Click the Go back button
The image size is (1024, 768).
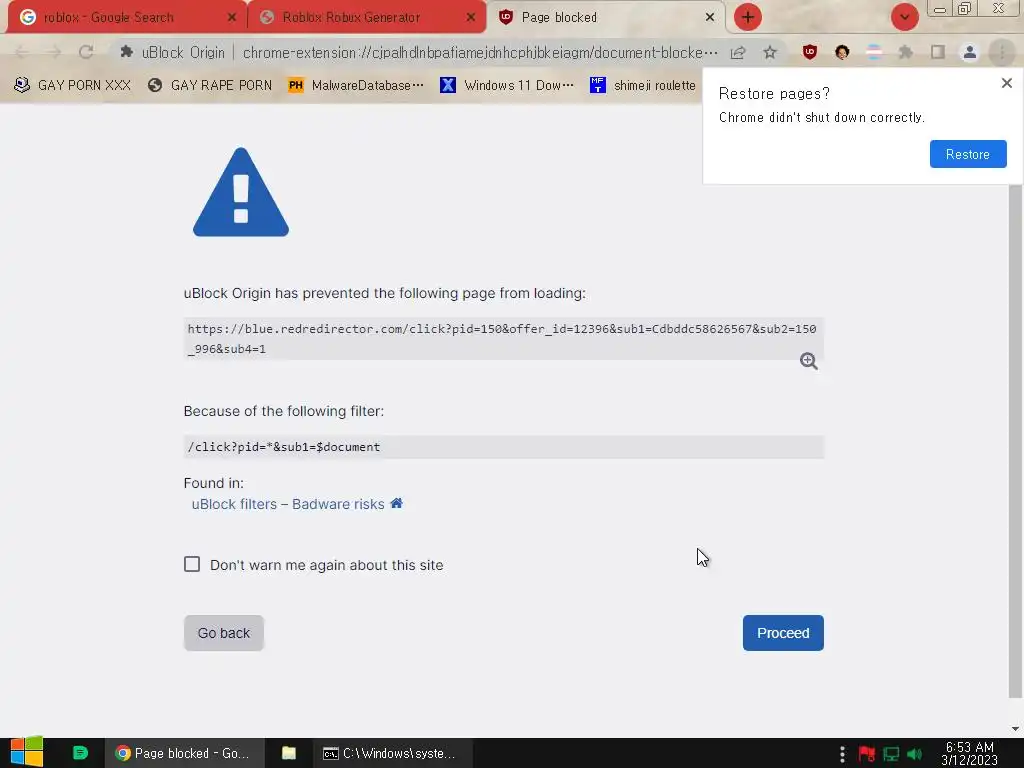pyautogui.click(x=223, y=633)
